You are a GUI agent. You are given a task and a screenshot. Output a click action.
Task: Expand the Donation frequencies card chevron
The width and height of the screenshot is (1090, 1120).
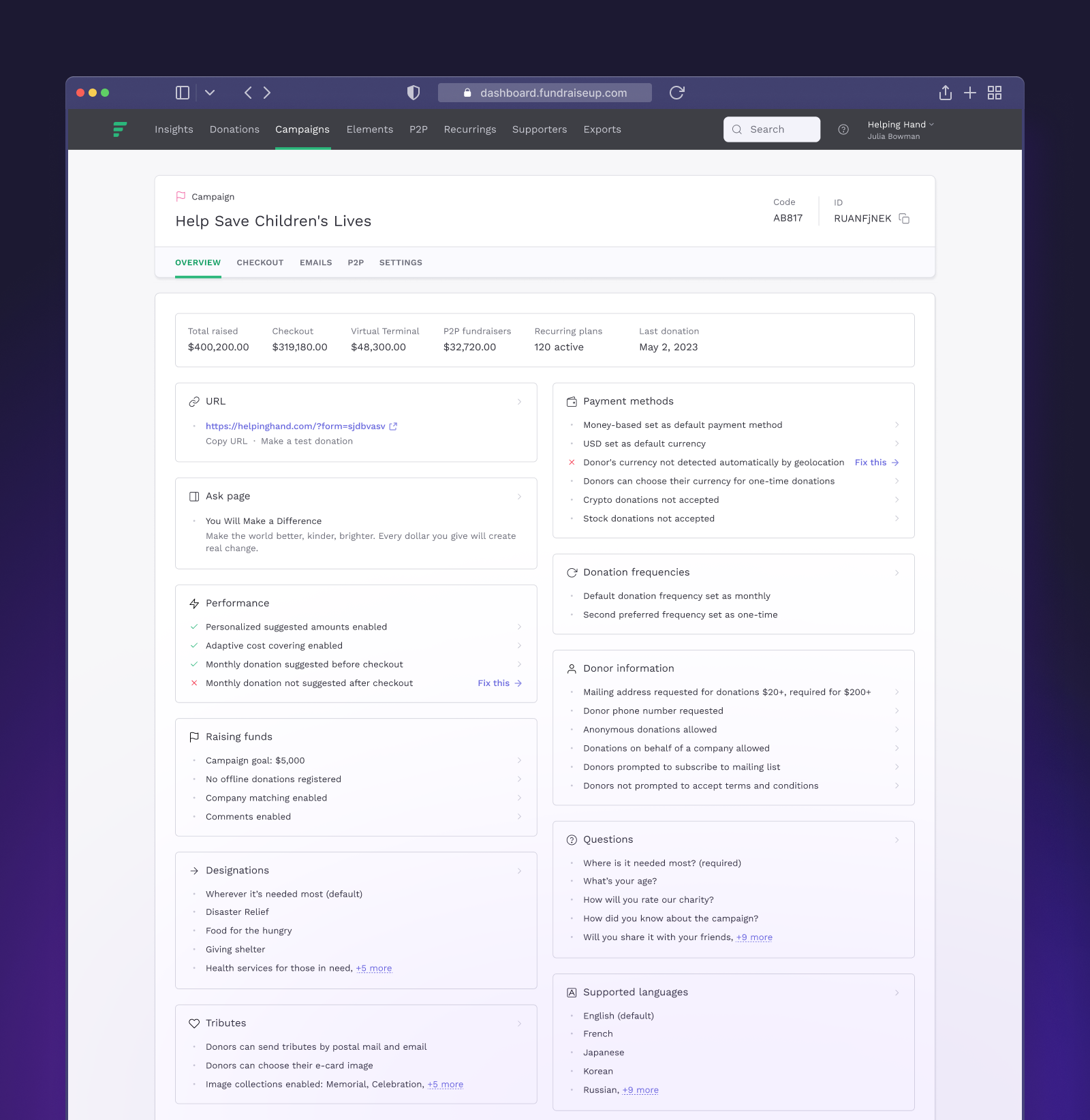coord(897,573)
